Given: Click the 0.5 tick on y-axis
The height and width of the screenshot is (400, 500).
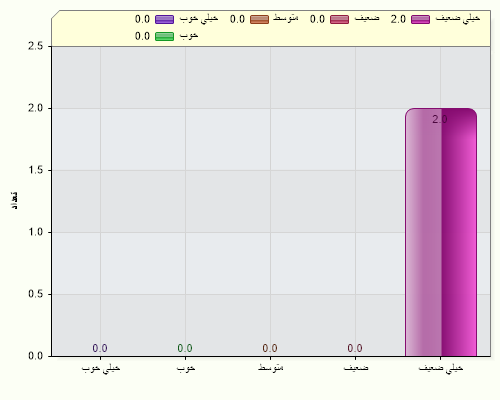Looking at the screenshot, I should pyautogui.click(x=36, y=294).
